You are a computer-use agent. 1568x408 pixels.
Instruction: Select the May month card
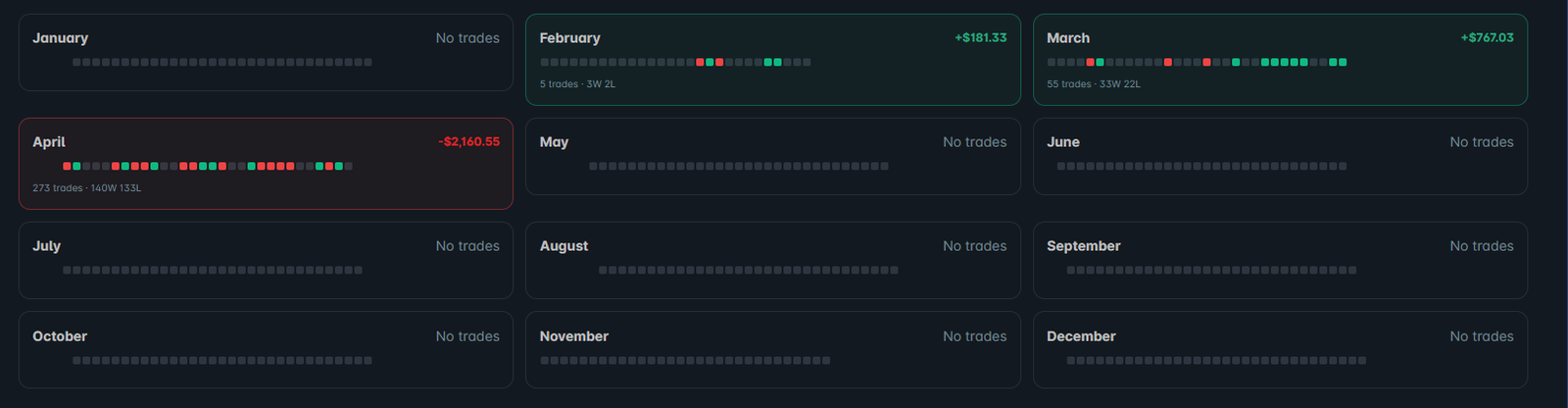point(773,156)
